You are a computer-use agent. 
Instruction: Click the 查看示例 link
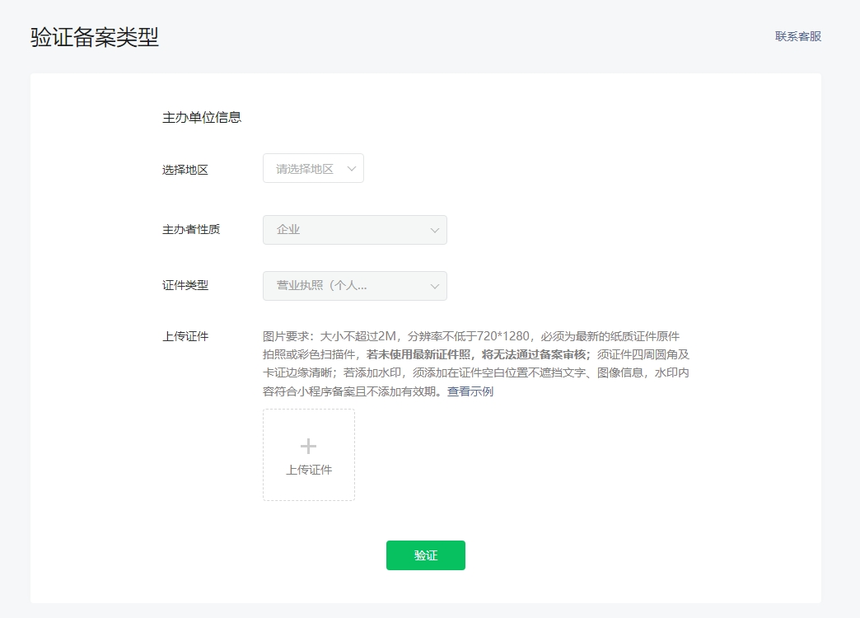(470, 391)
